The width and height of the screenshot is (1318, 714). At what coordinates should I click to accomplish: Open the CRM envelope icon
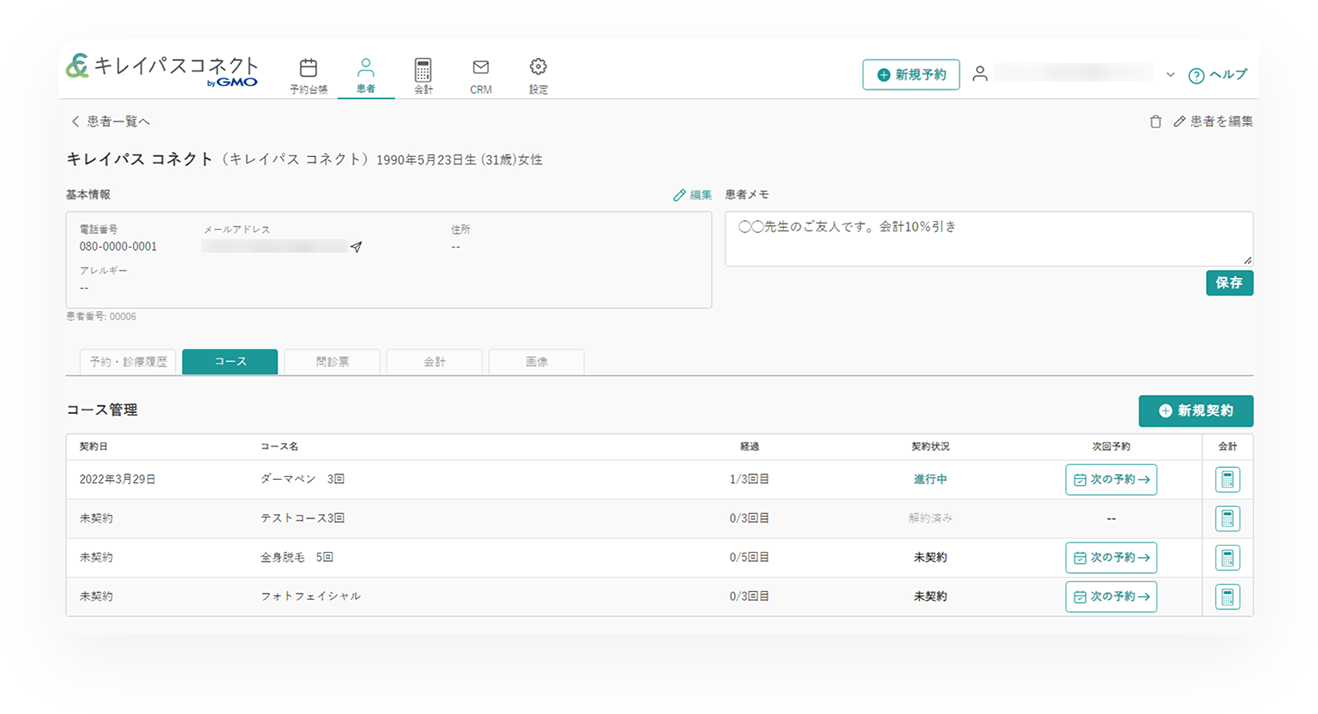click(x=480, y=68)
